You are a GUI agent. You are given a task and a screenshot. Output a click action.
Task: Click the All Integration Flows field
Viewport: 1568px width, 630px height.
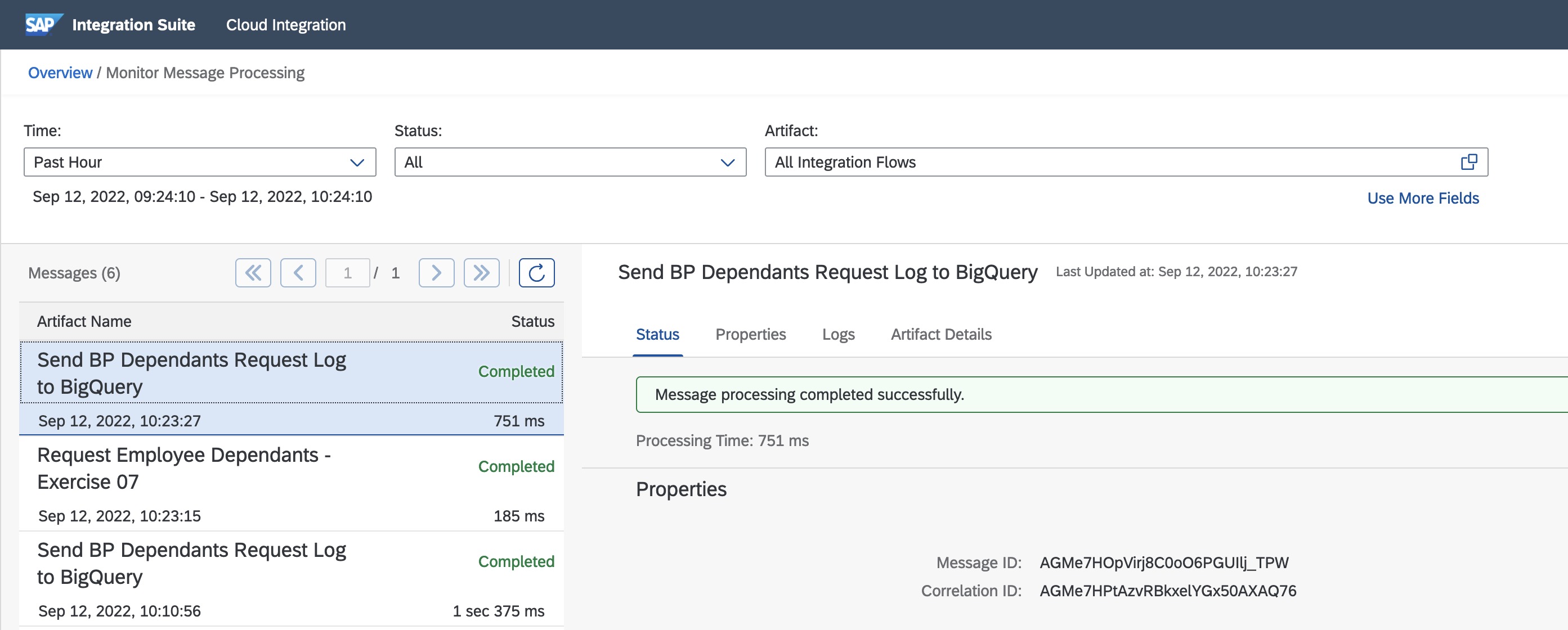pyautogui.click(x=1126, y=162)
